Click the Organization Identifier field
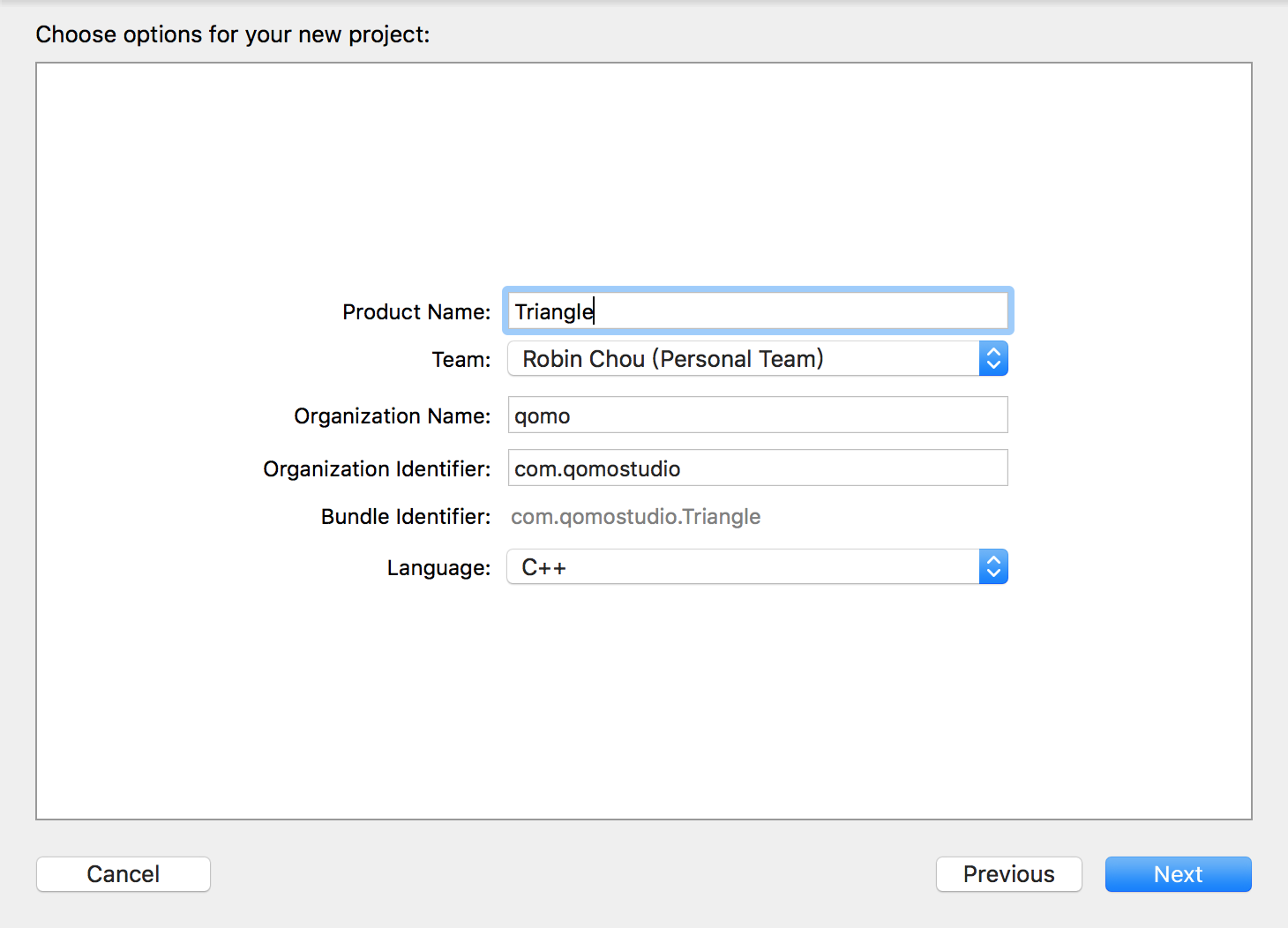 click(758, 468)
